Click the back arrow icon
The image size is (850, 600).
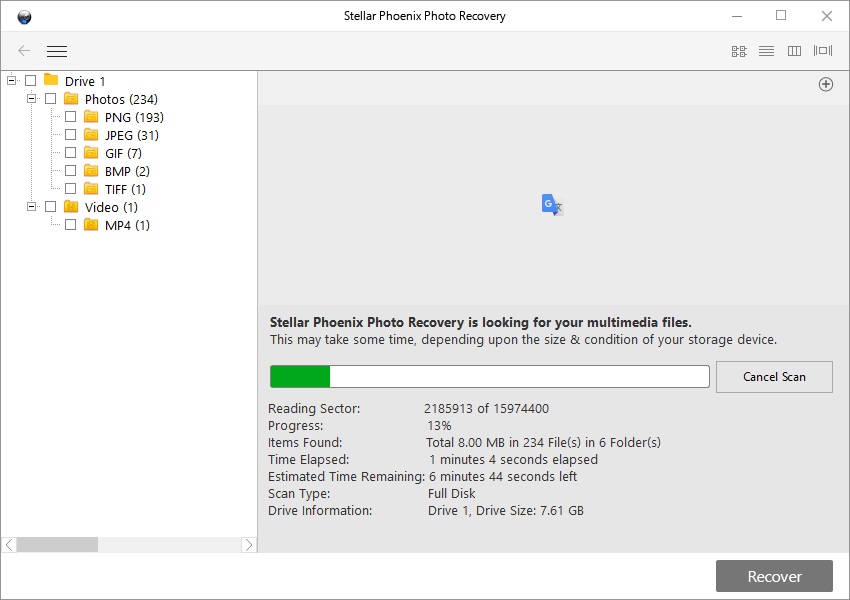click(24, 51)
